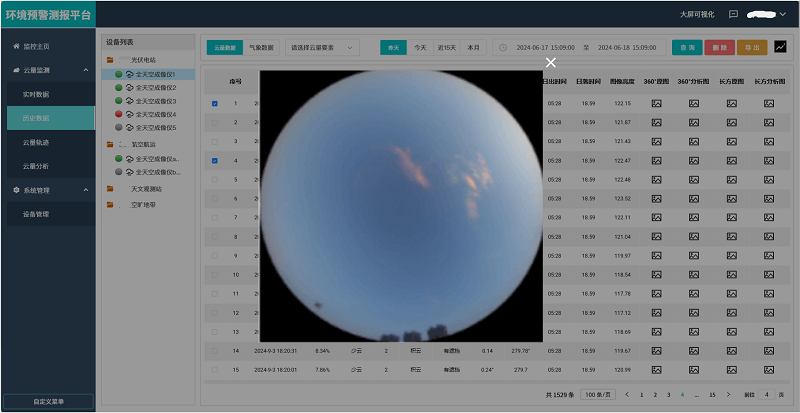Click the trend chart icon button
This screenshot has width=800, height=413.
point(780,47)
